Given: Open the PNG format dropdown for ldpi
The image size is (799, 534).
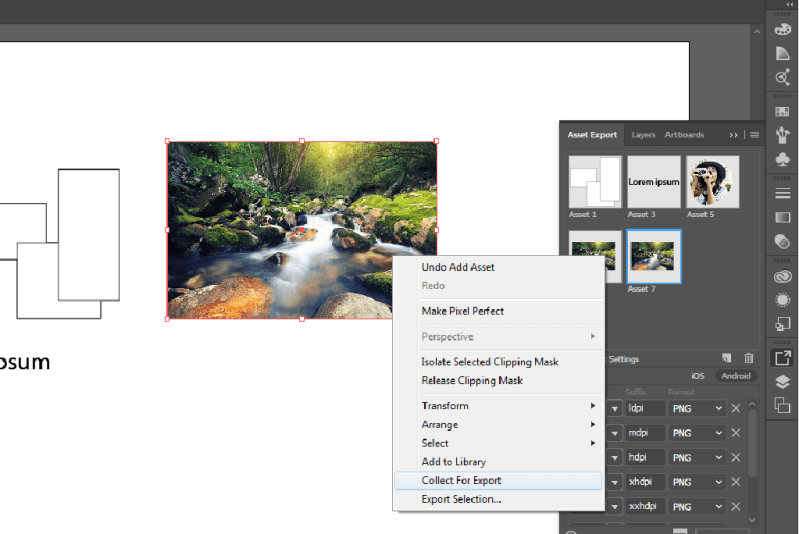Looking at the screenshot, I should pos(697,409).
